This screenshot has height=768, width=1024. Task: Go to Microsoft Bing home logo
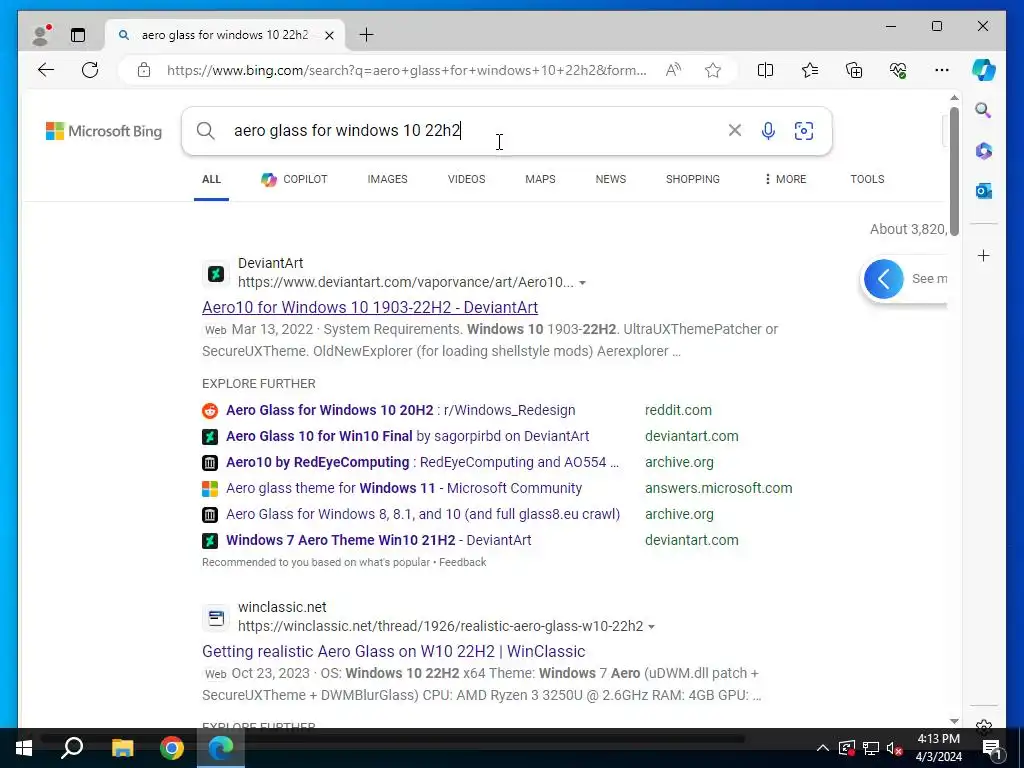tap(104, 131)
